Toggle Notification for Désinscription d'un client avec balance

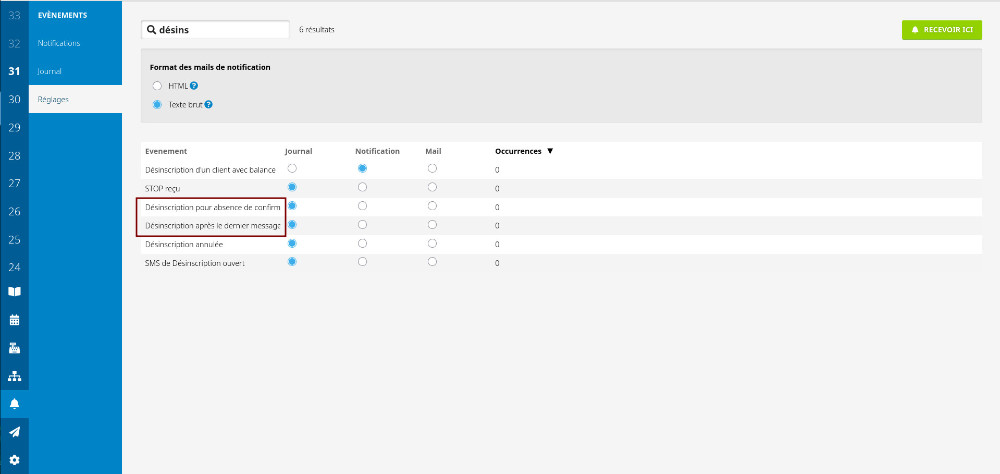point(362,168)
